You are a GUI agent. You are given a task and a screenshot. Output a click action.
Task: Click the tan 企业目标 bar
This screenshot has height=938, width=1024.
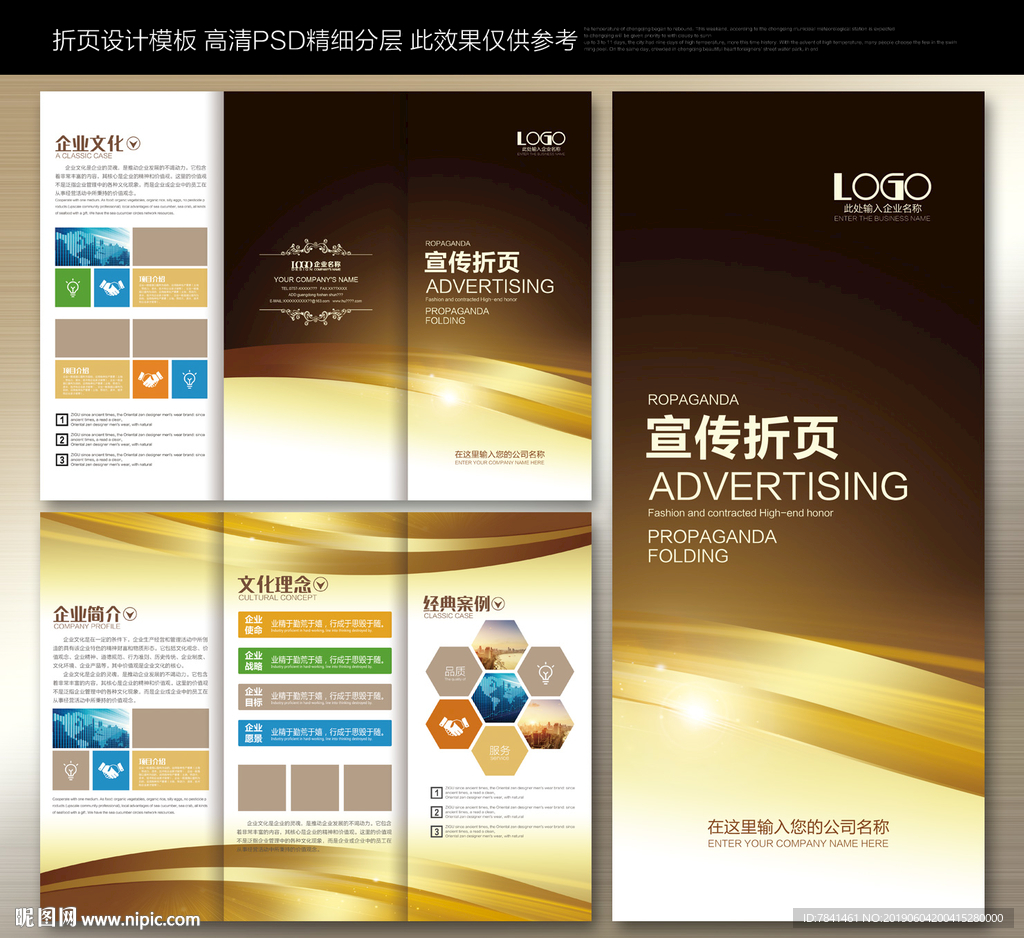(315, 696)
